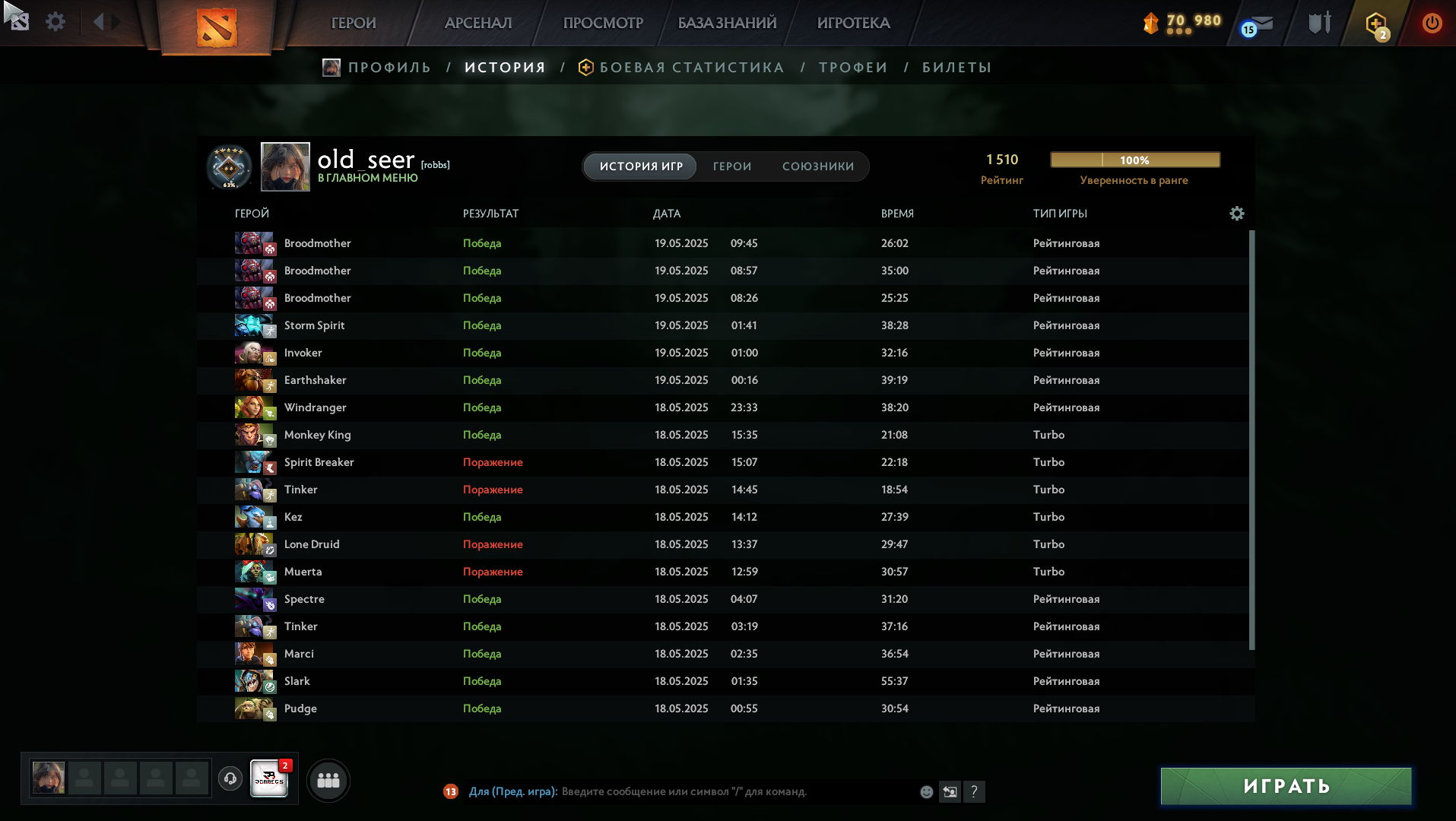Screen dimensions: 1456x821
Task: Switch to БОЕВАЯ СТАТИСТИКА tab
Action: pyautogui.click(x=682, y=68)
